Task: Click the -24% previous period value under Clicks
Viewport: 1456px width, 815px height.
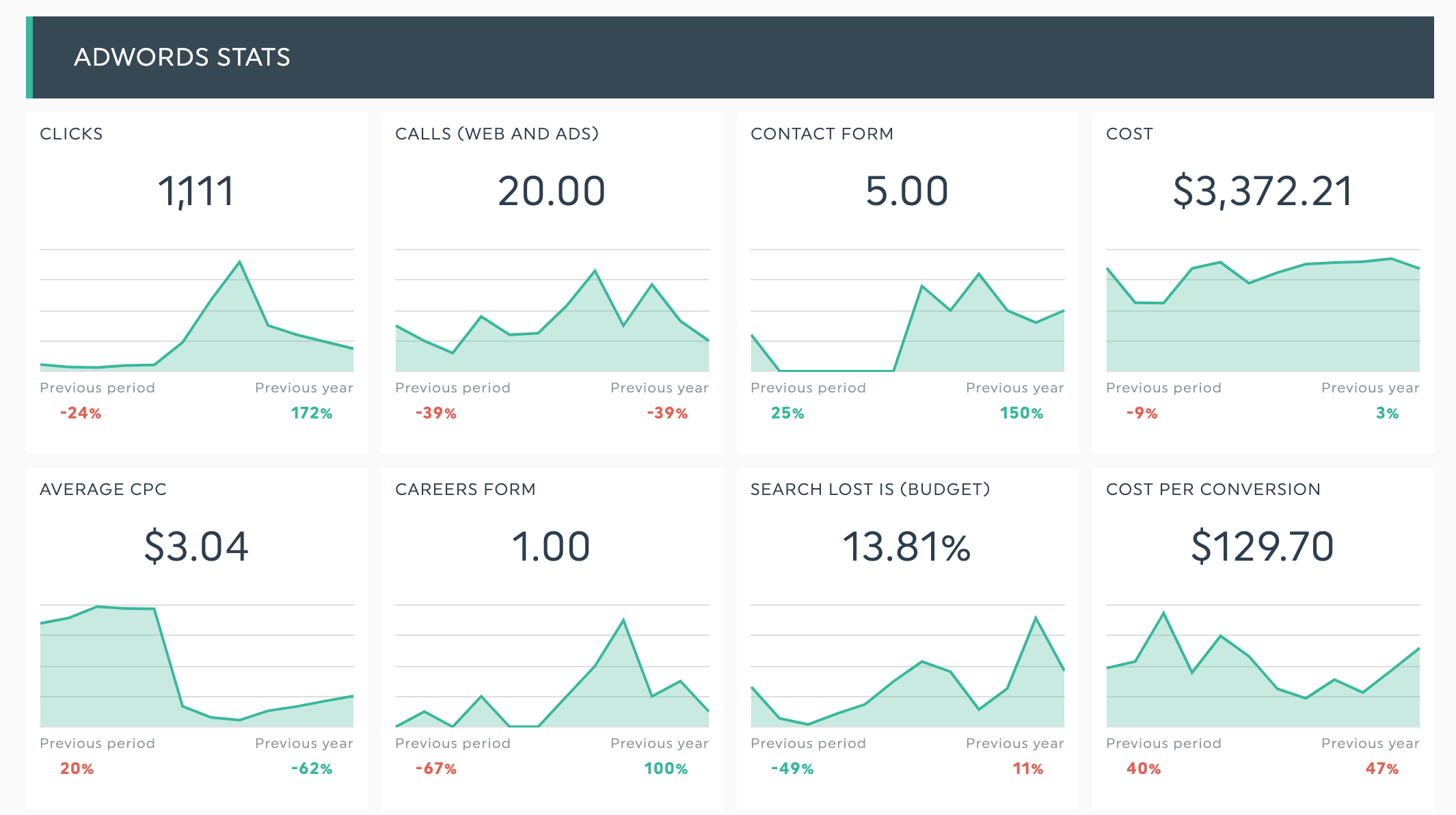Action: coord(81,413)
